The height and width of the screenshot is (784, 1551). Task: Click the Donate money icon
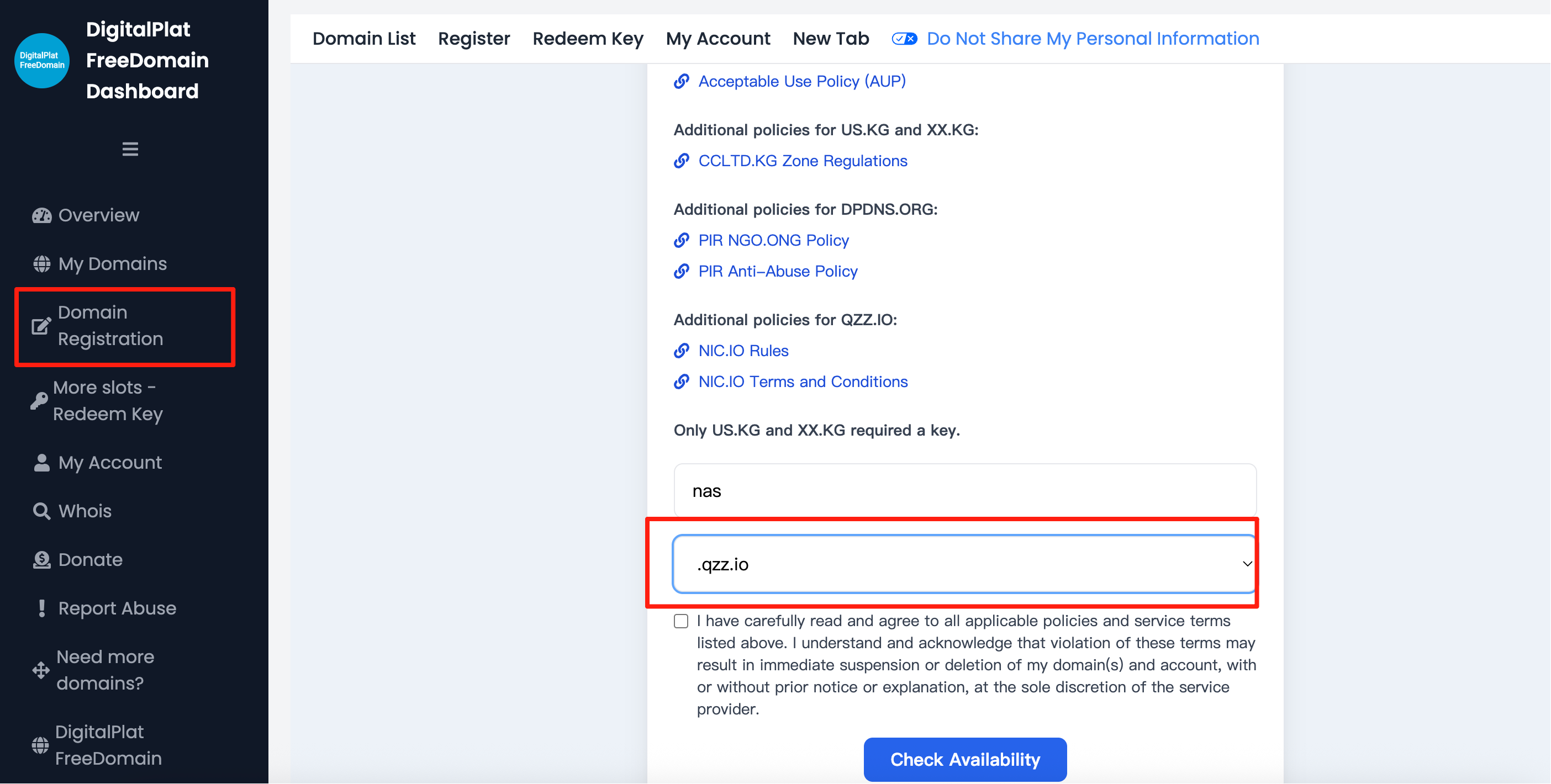point(41,560)
